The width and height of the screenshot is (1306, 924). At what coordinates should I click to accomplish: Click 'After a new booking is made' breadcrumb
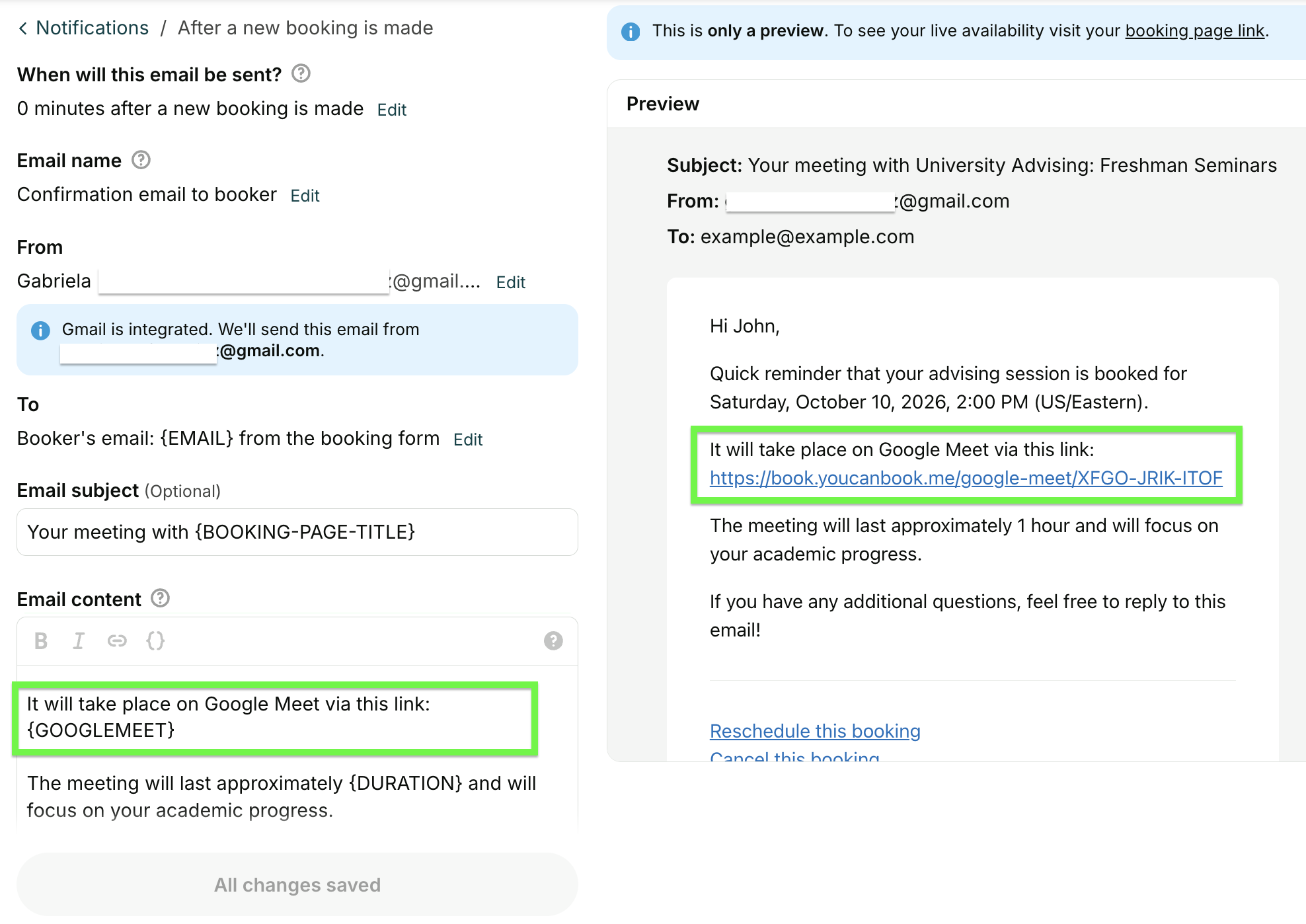point(305,28)
